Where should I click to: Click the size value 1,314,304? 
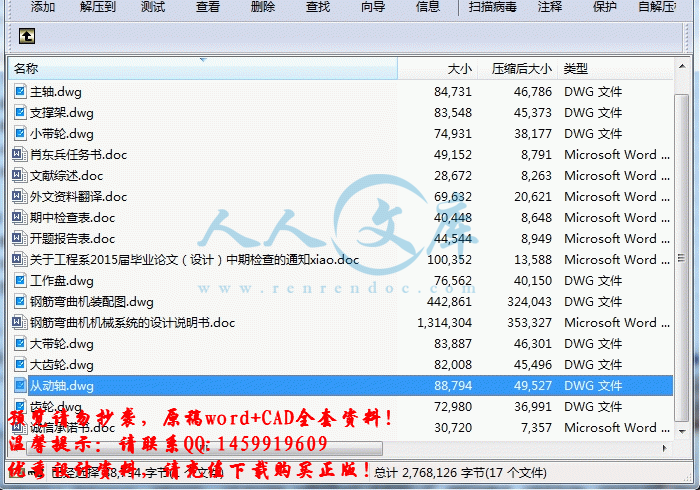tap(444, 323)
